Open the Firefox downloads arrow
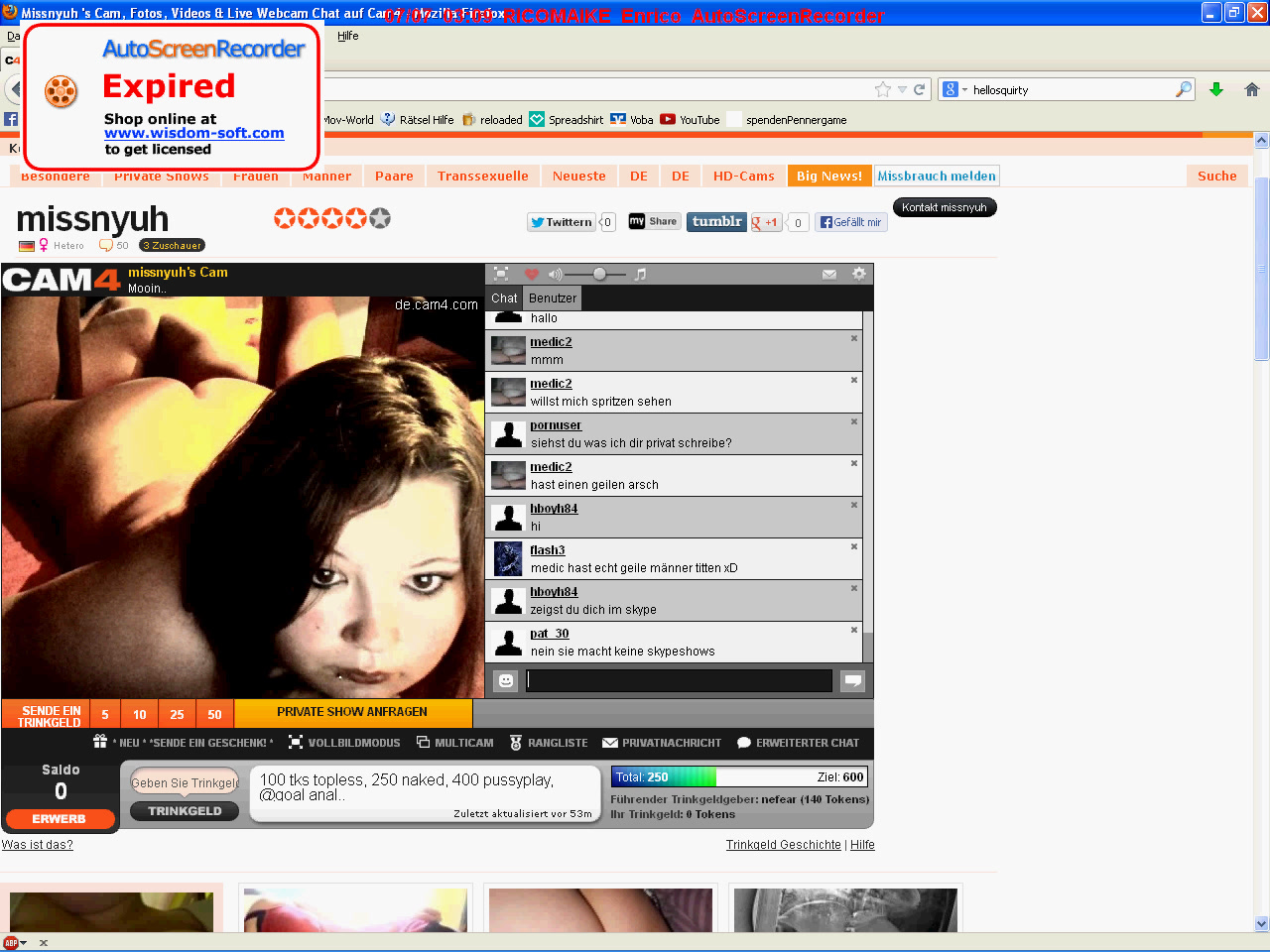1270x952 pixels. 1216,90
